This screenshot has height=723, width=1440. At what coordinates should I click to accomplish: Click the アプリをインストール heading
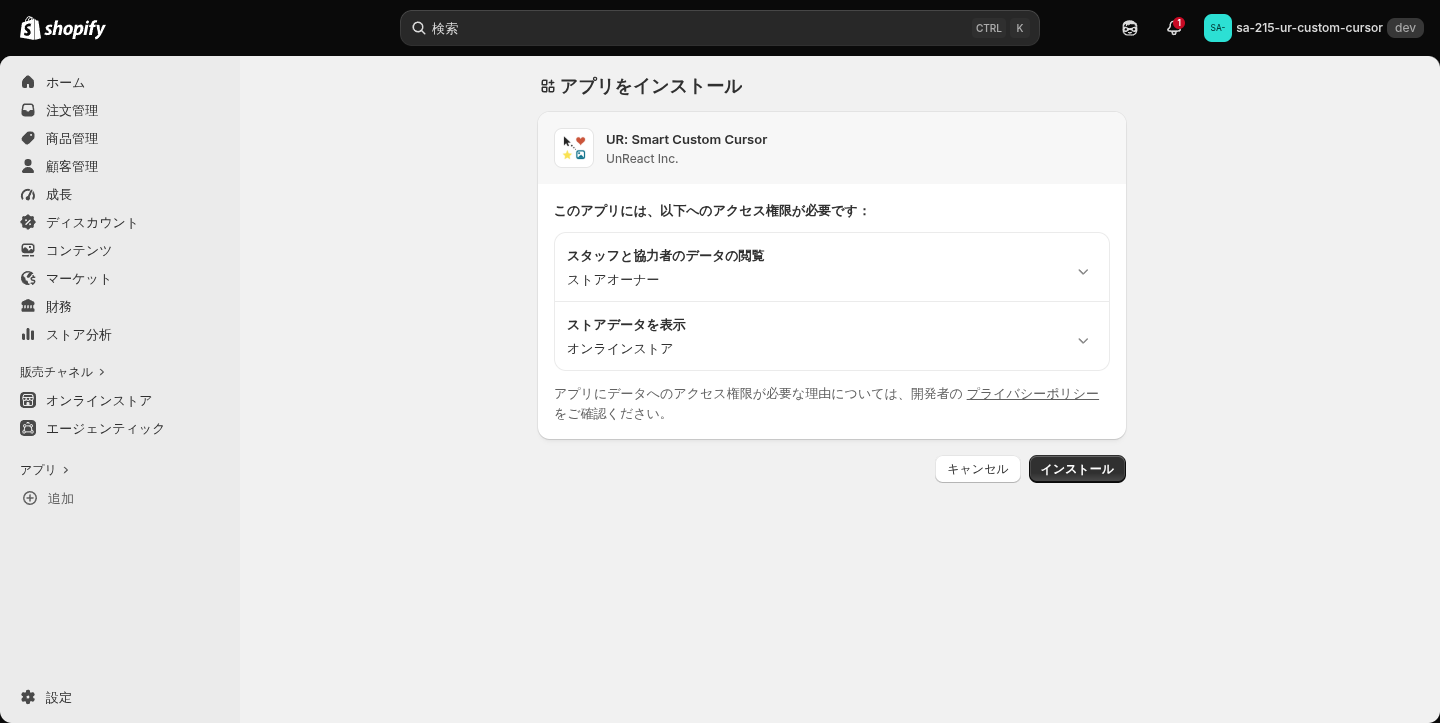[651, 87]
